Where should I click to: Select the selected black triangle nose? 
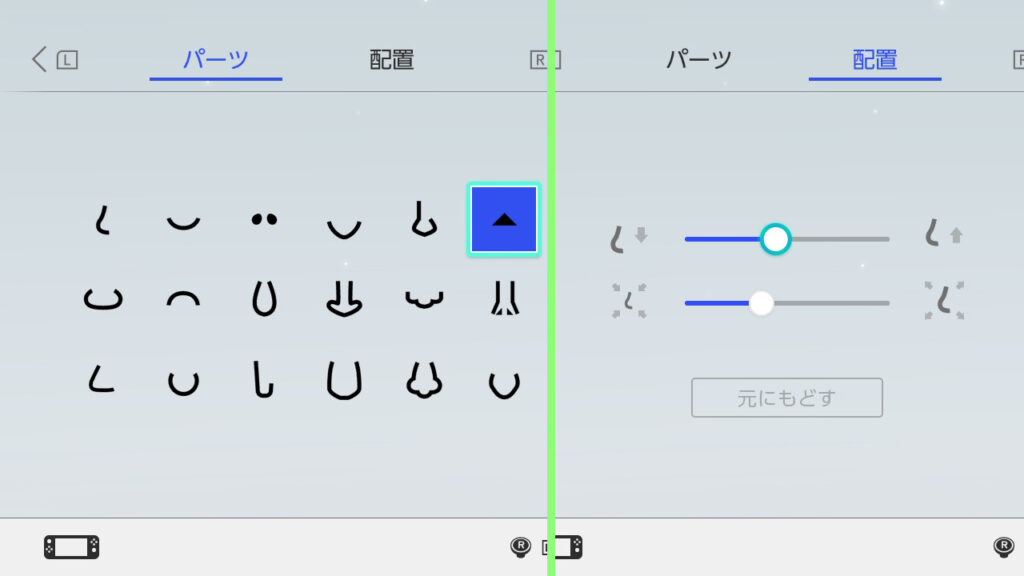click(504, 219)
